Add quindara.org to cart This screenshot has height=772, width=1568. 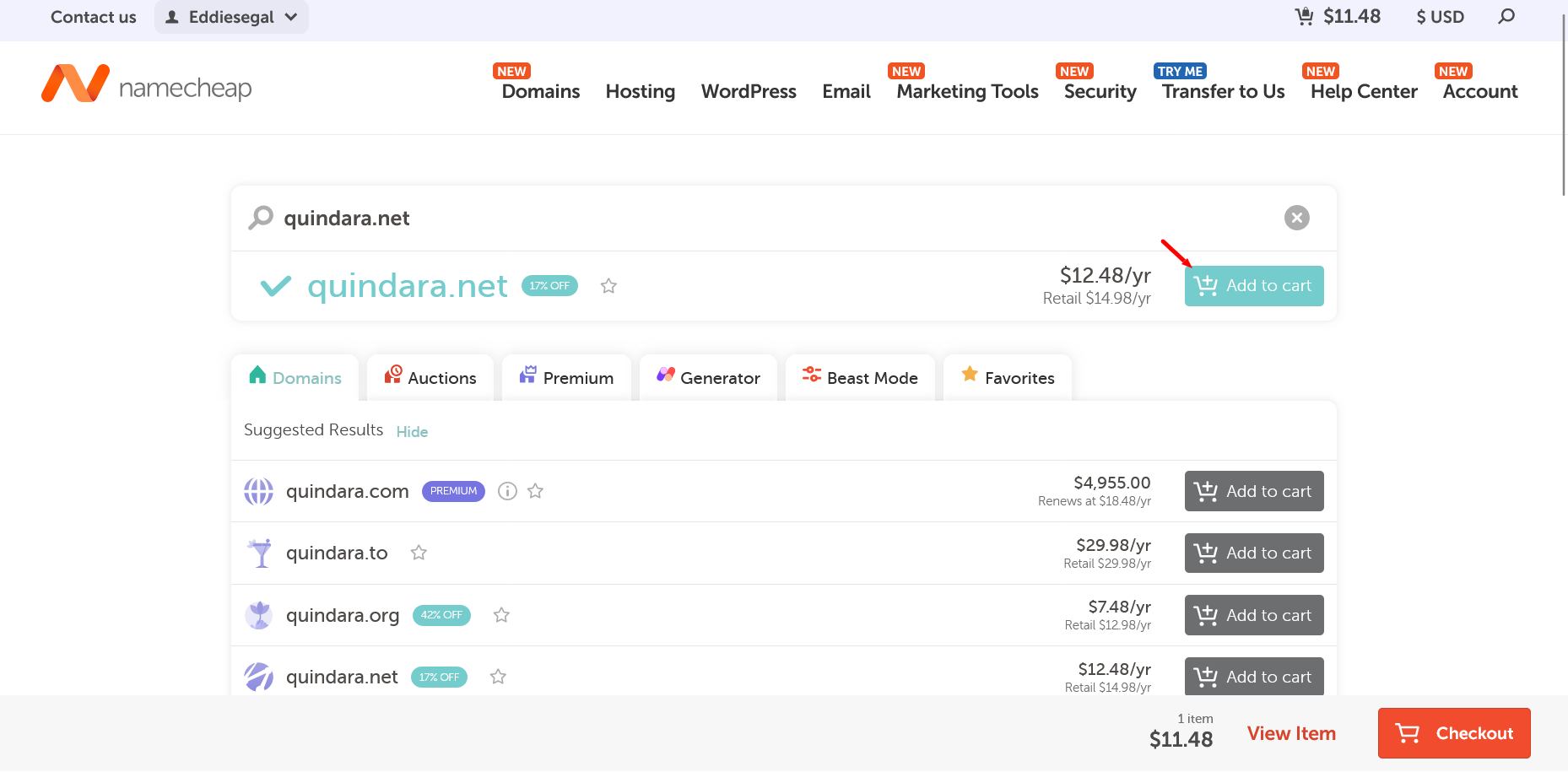[1254, 615]
